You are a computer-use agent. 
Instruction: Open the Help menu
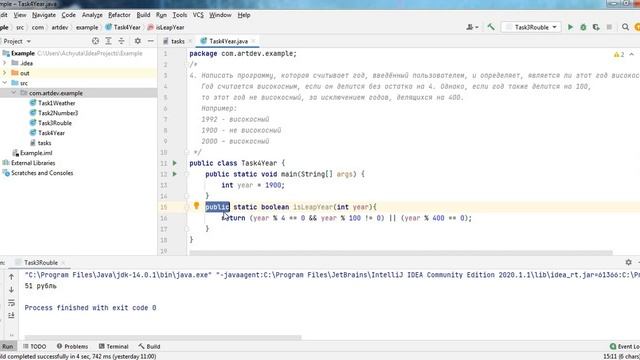(x=244, y=15)
